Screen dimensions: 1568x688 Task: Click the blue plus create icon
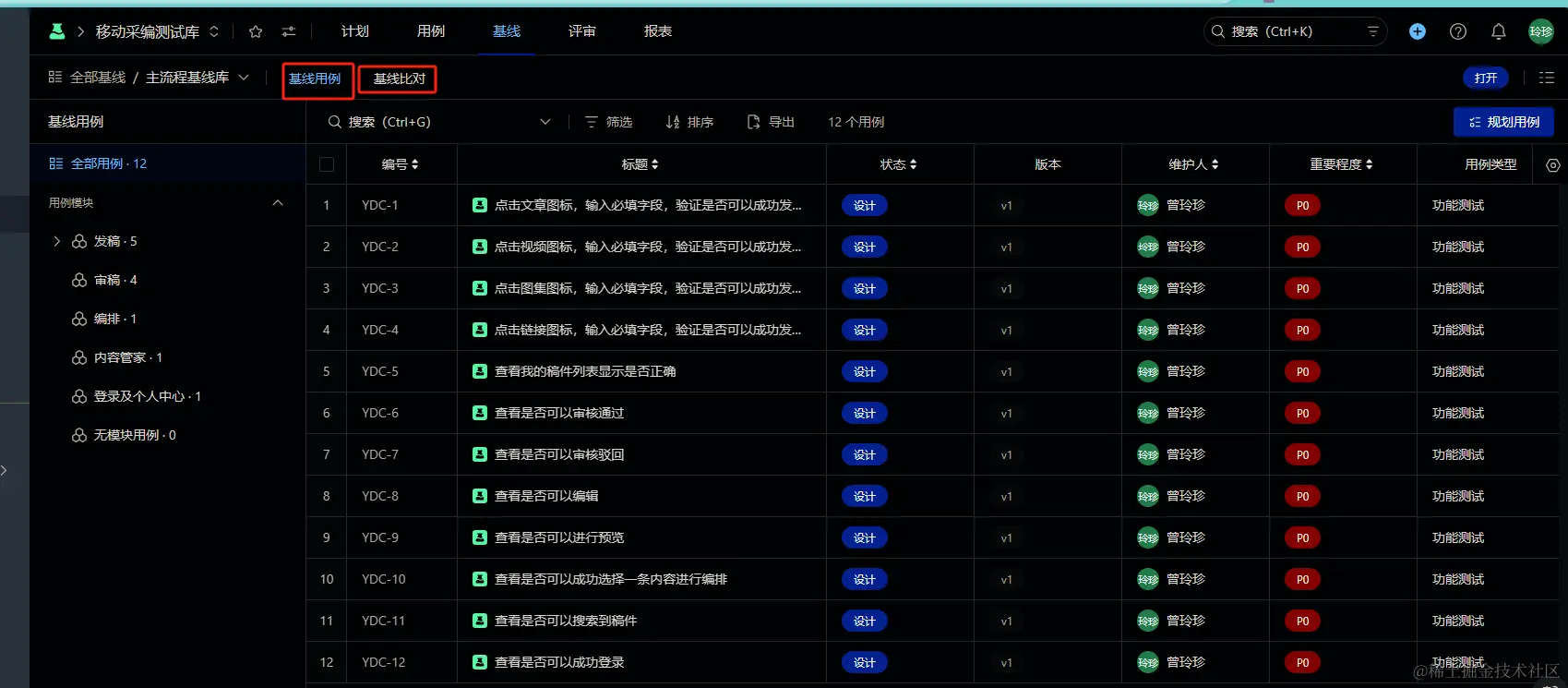coord(1418,31)
